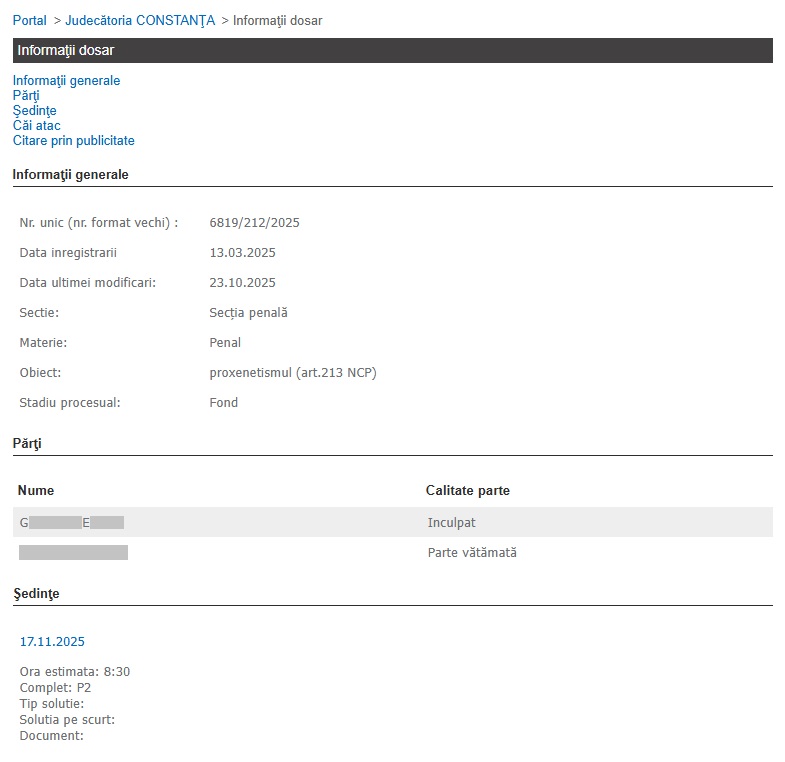Image resolution: width=785 pixels, height=762 pixels.
Task: Click the Calitate parte column header
Action: tap(467, 490)
